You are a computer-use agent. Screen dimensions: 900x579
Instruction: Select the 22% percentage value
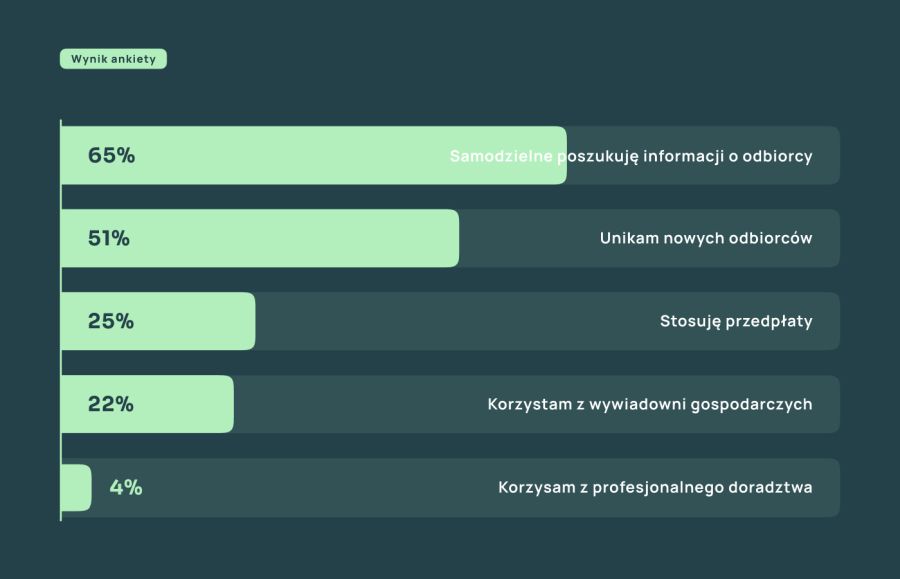(x=111, y=405)
